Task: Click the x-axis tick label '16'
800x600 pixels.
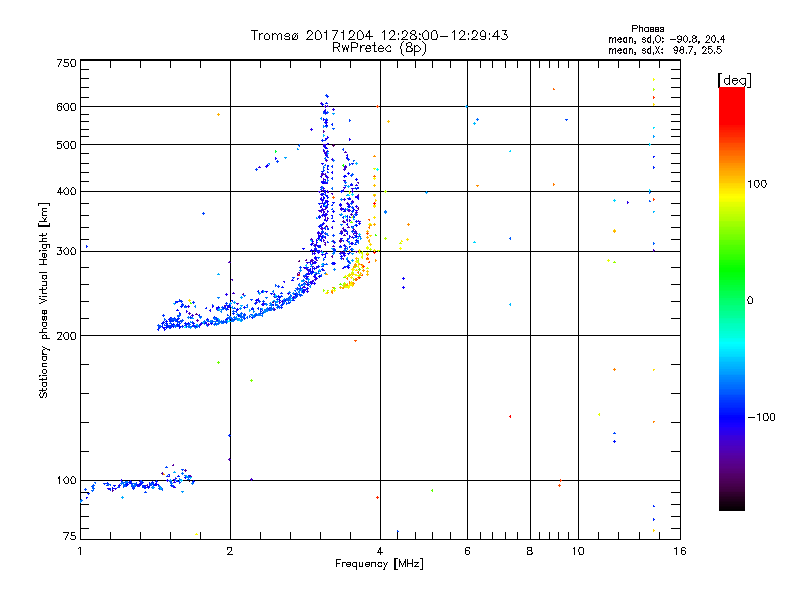Action: tap(680, 551)
